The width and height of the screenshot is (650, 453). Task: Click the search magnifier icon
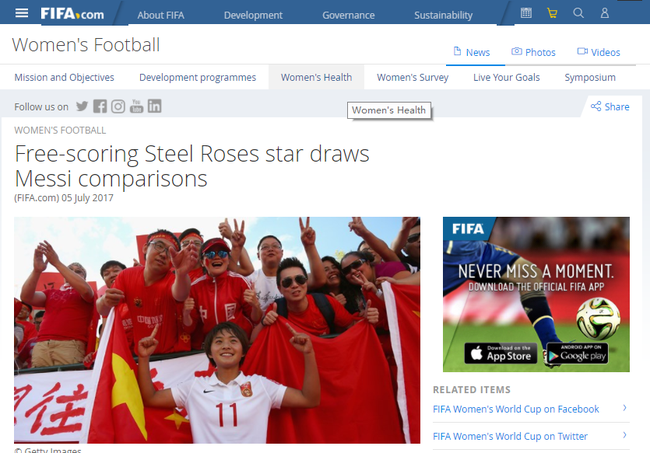578,13
